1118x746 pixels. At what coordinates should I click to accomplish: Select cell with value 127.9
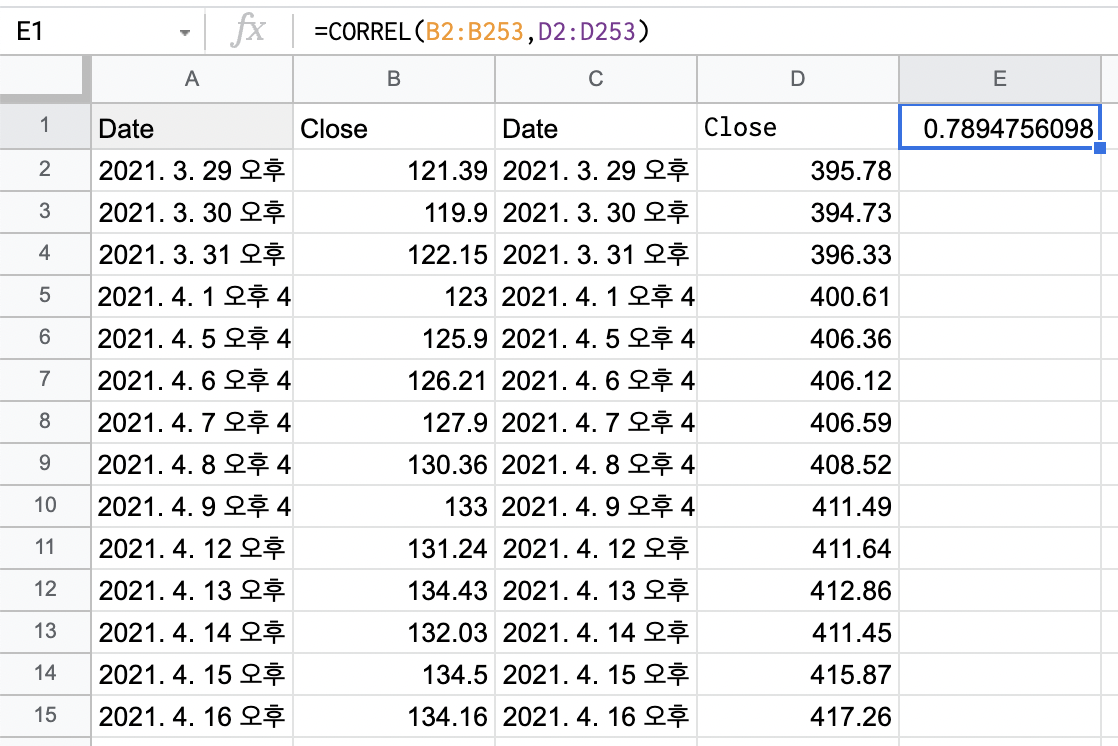394,423
